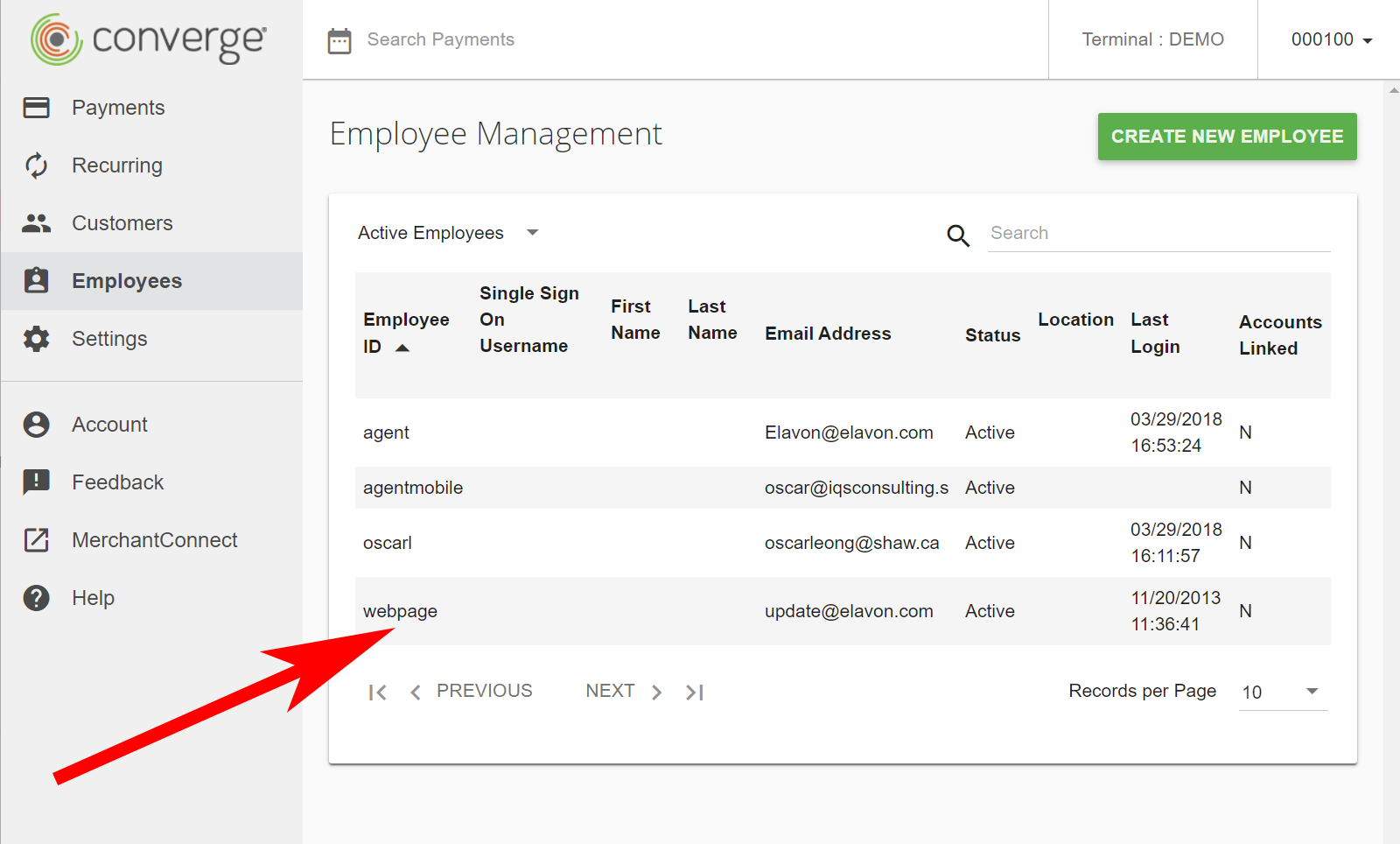Viewport: 1400px width, 844px height.
Task: Open the Payments menu item
Action: [x=151, y=108]
